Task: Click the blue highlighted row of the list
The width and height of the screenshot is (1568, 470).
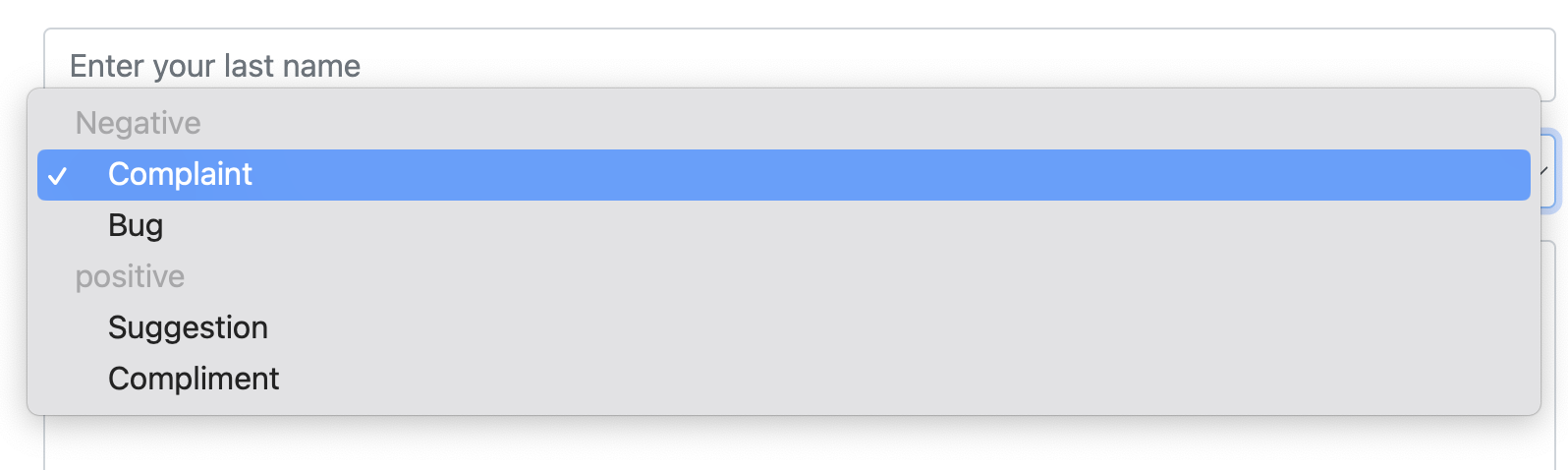Action: point(784,175)
